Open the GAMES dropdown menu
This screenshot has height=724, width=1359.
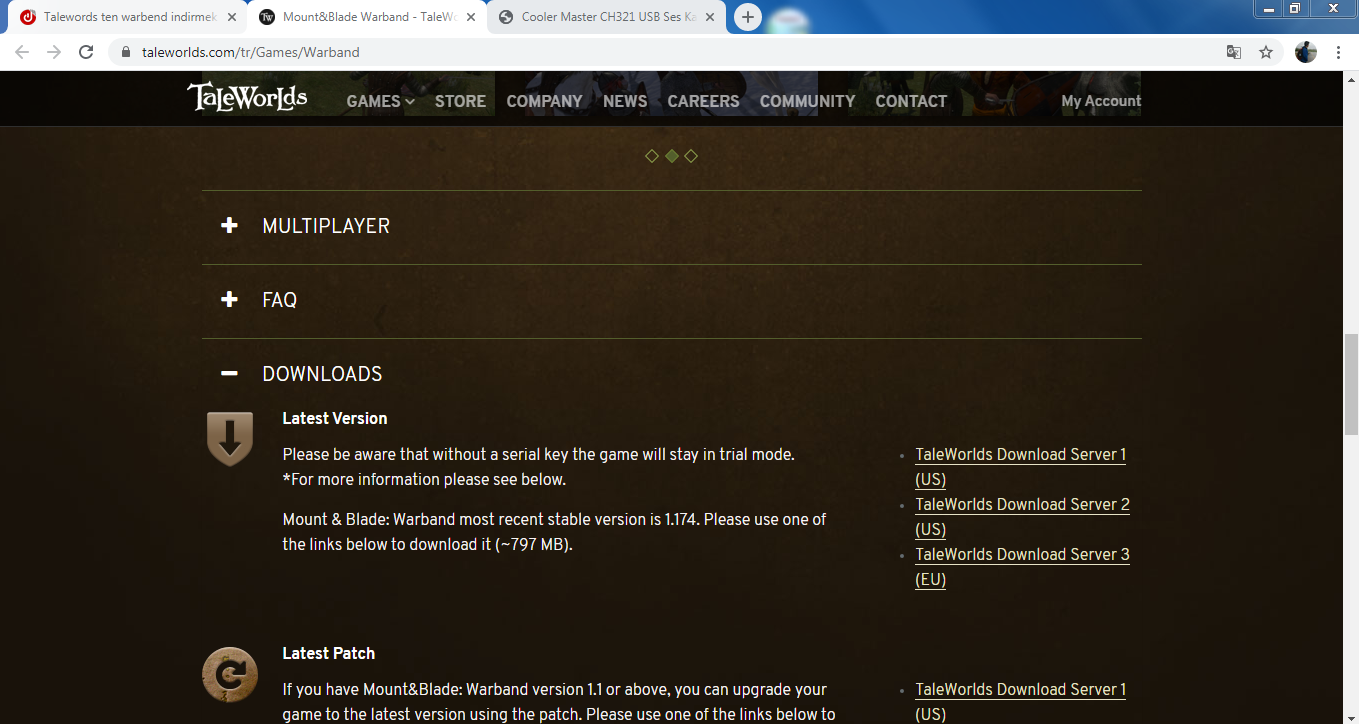[380, 101]
